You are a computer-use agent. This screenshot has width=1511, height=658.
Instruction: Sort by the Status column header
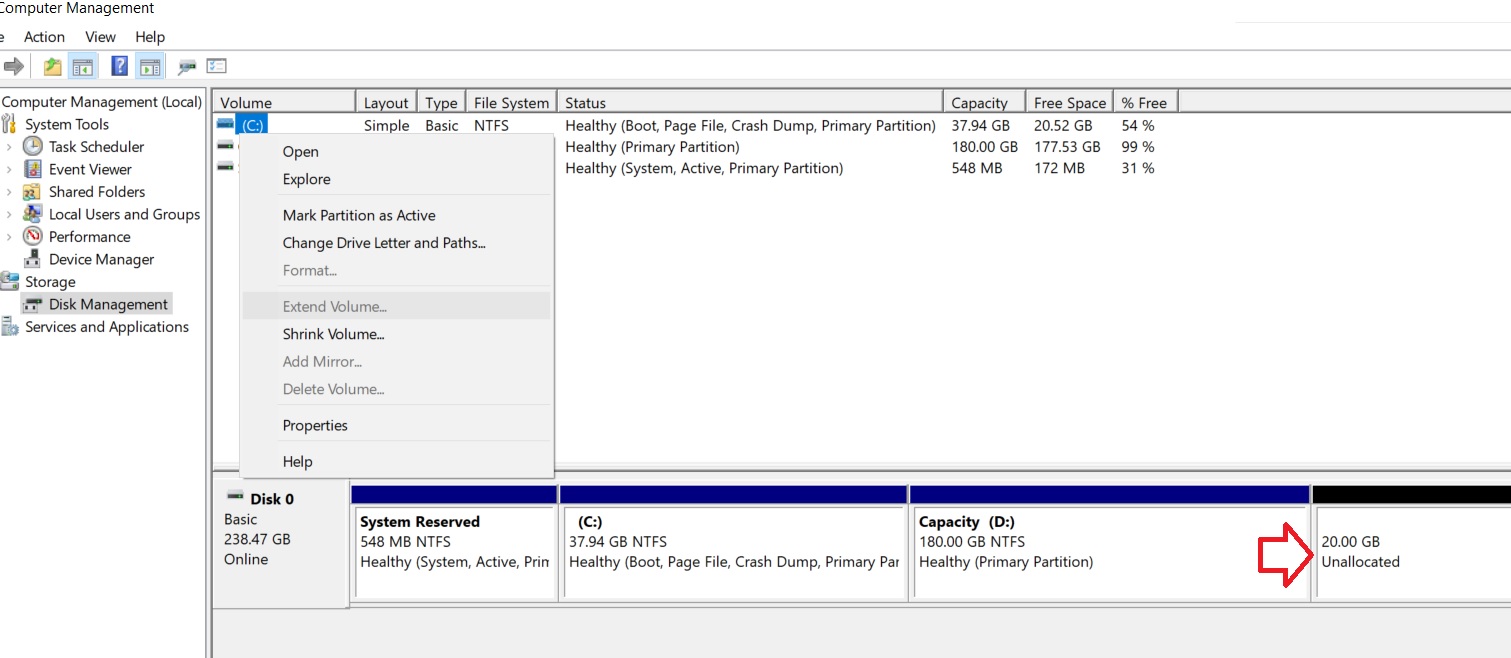(750, 102)
